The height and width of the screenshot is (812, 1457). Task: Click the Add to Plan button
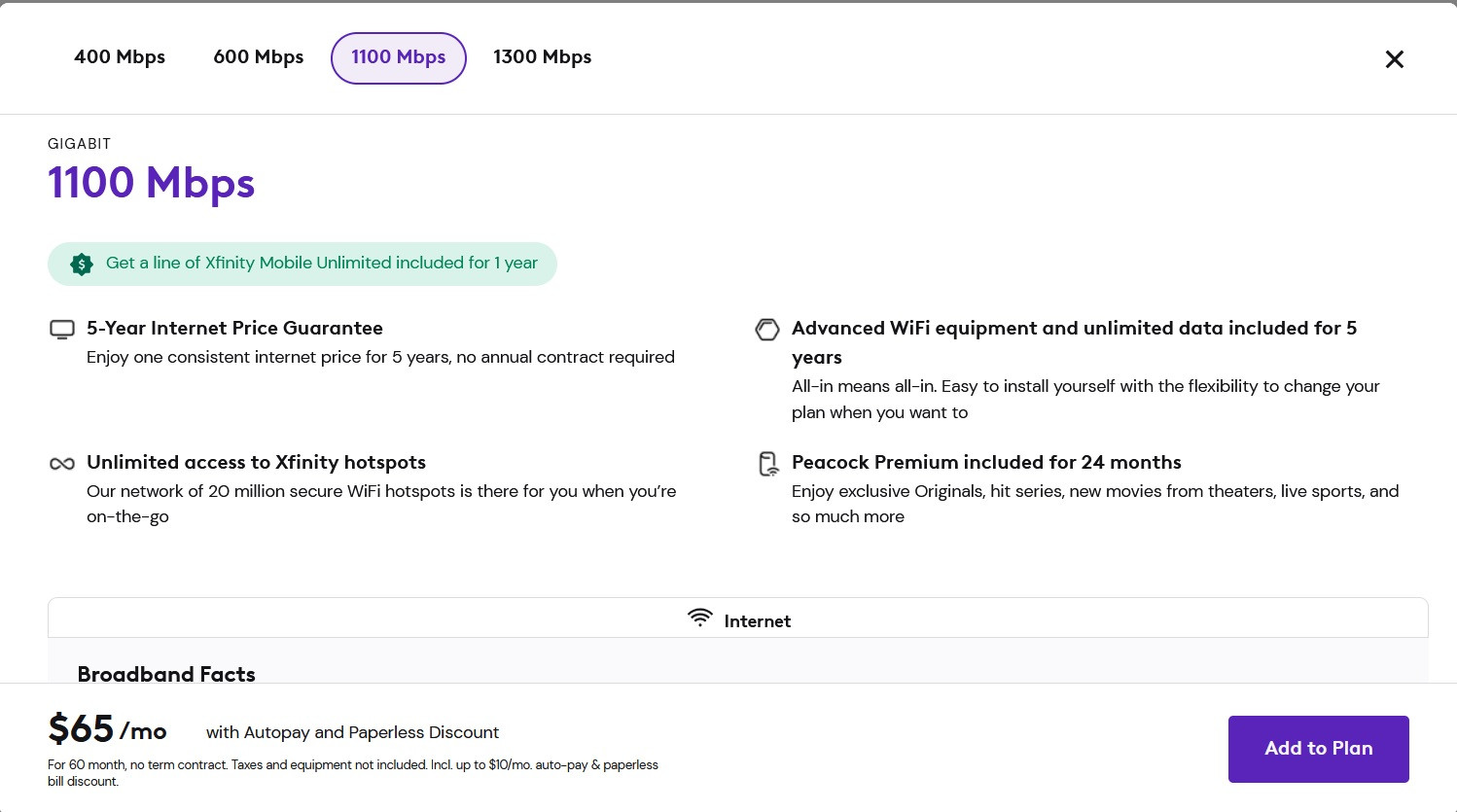[x=1318, y=749]
